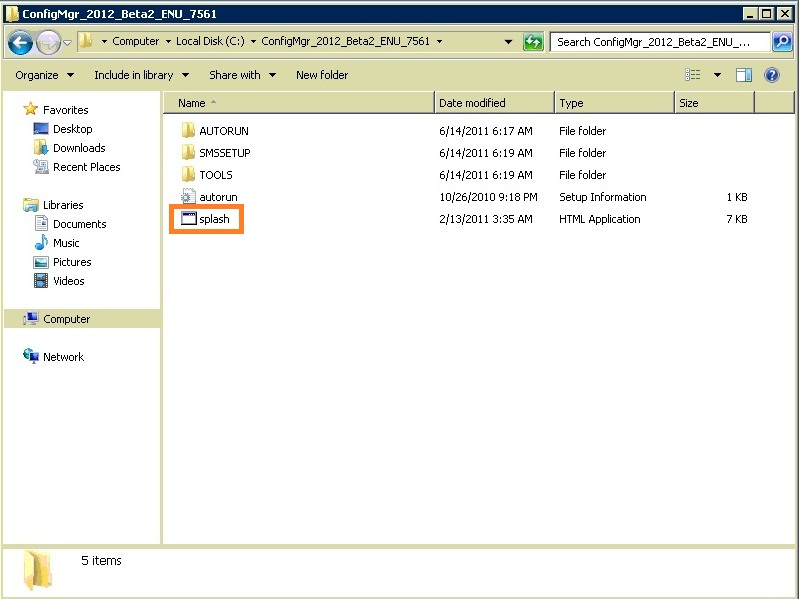Image resolution: width=800 pixels, height=599 pixels.
Task: Open Help via the question mark icon
Action: tap(771, 75)
